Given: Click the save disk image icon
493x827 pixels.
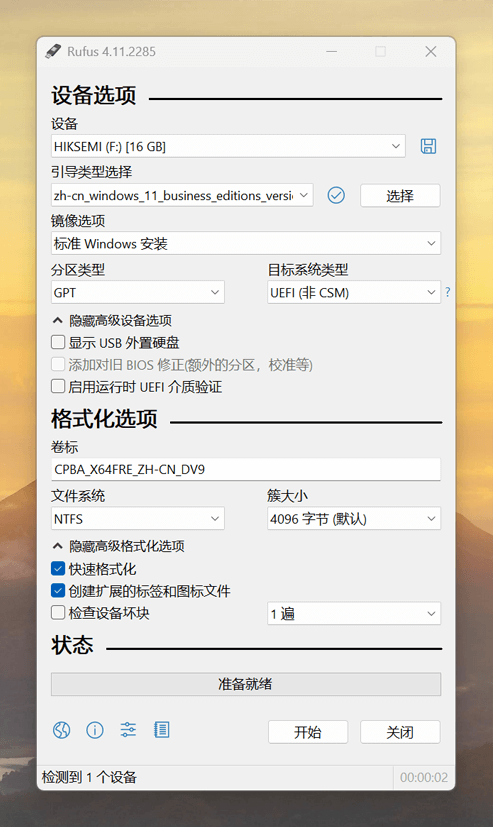Looking at the screenshot, I should click(428, 146).
